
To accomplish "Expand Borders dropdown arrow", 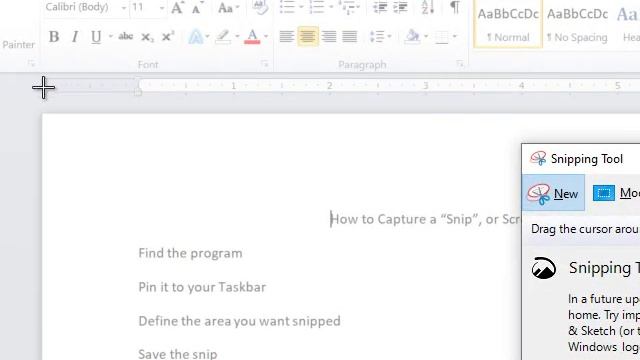I will (454, 37).
